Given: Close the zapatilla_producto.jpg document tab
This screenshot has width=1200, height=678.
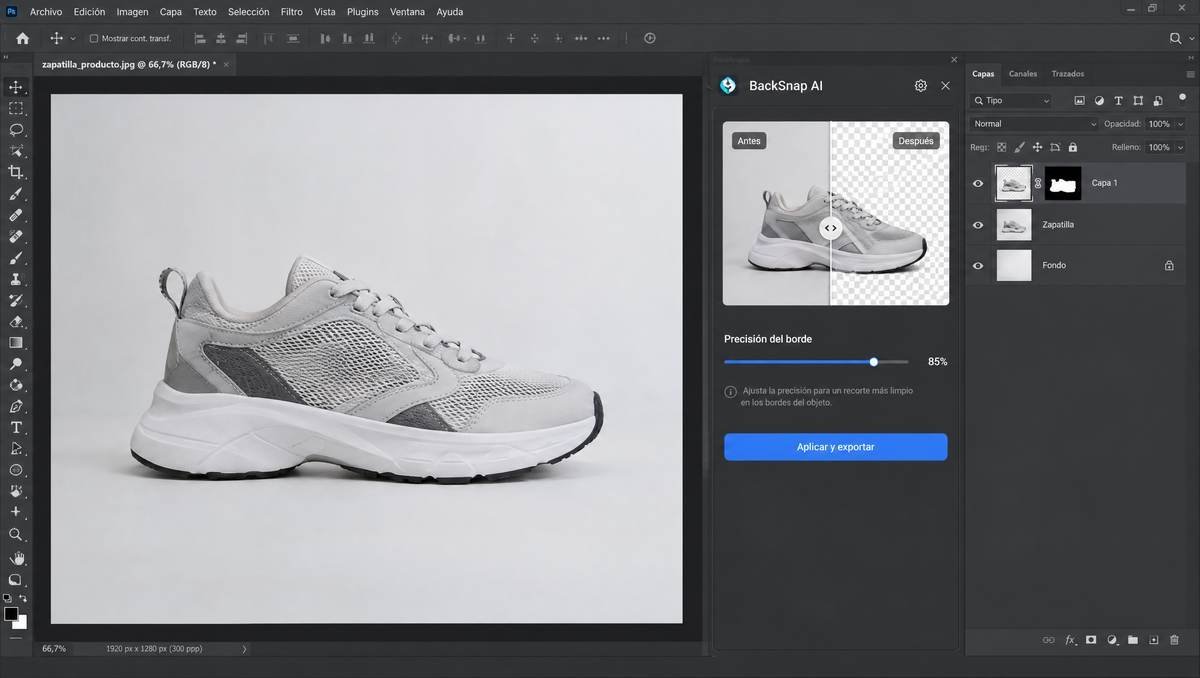Looking at the screenshot, I should click(x=227, y=64).
